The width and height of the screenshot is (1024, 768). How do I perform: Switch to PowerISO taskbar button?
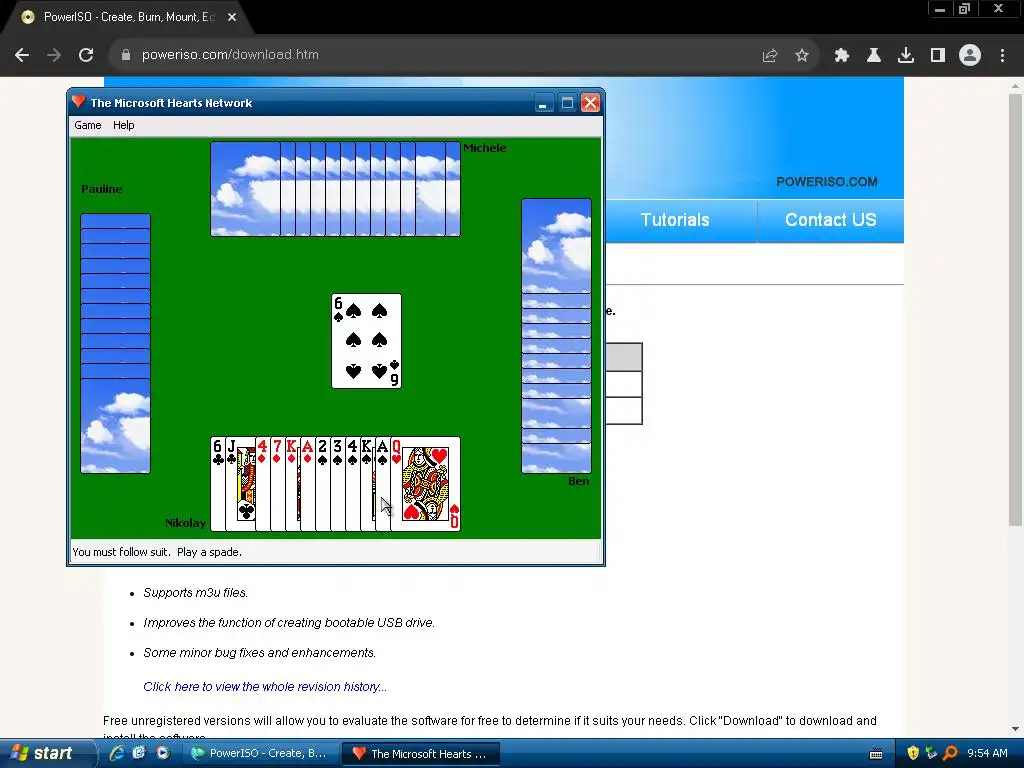(x=260, y=754)
